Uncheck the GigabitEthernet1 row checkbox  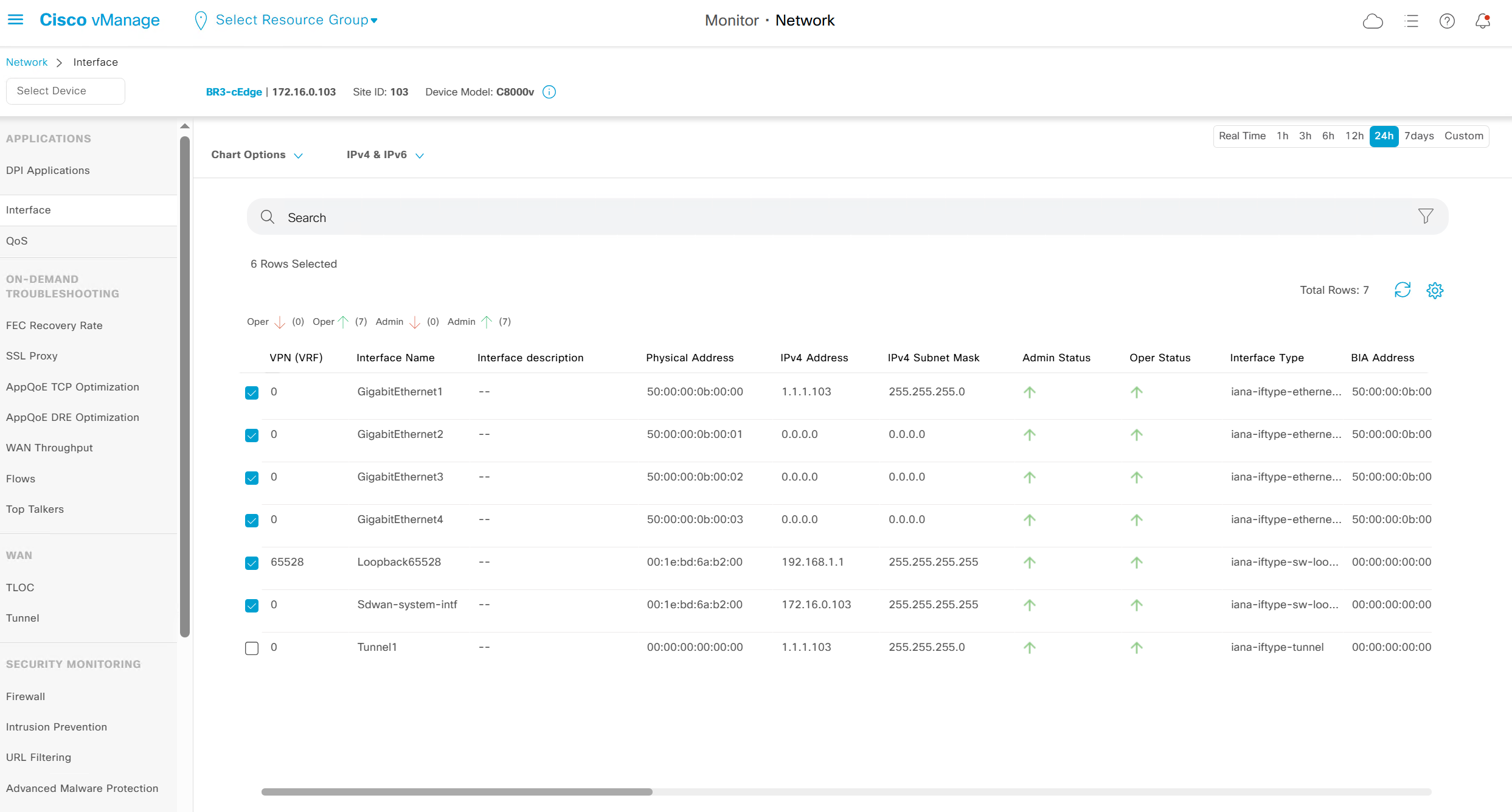pos(252,393)
